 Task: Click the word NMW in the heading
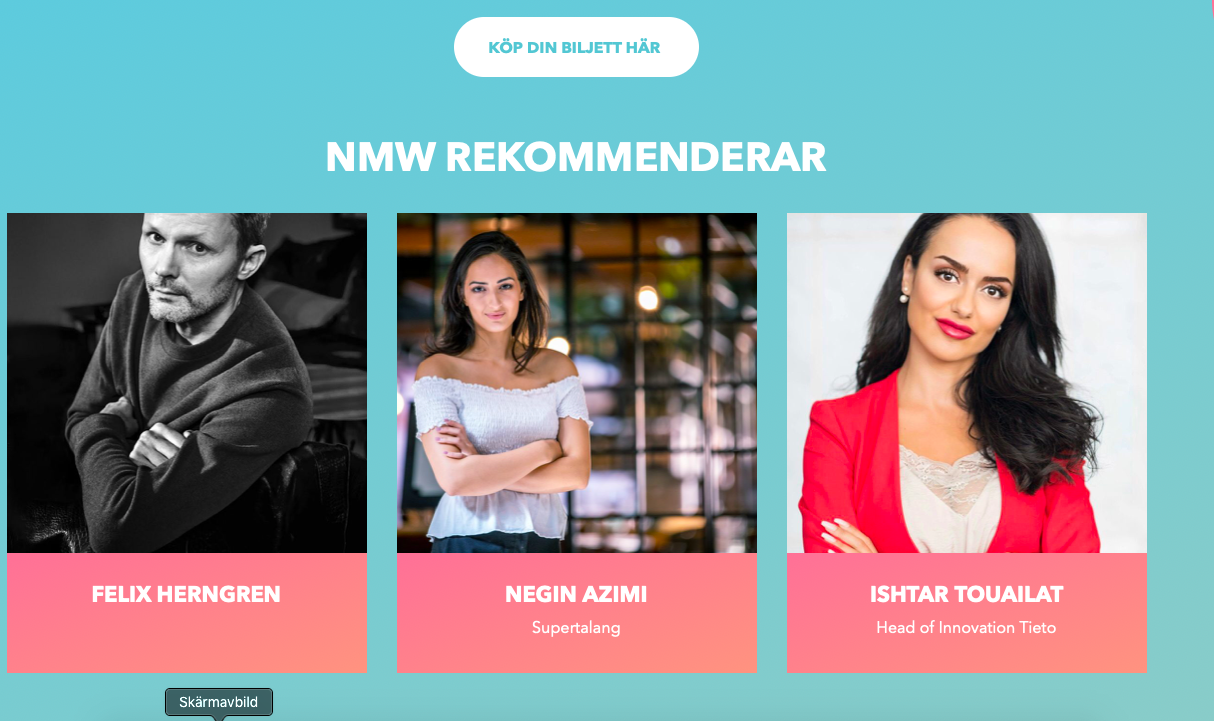(x=379, y=157)
